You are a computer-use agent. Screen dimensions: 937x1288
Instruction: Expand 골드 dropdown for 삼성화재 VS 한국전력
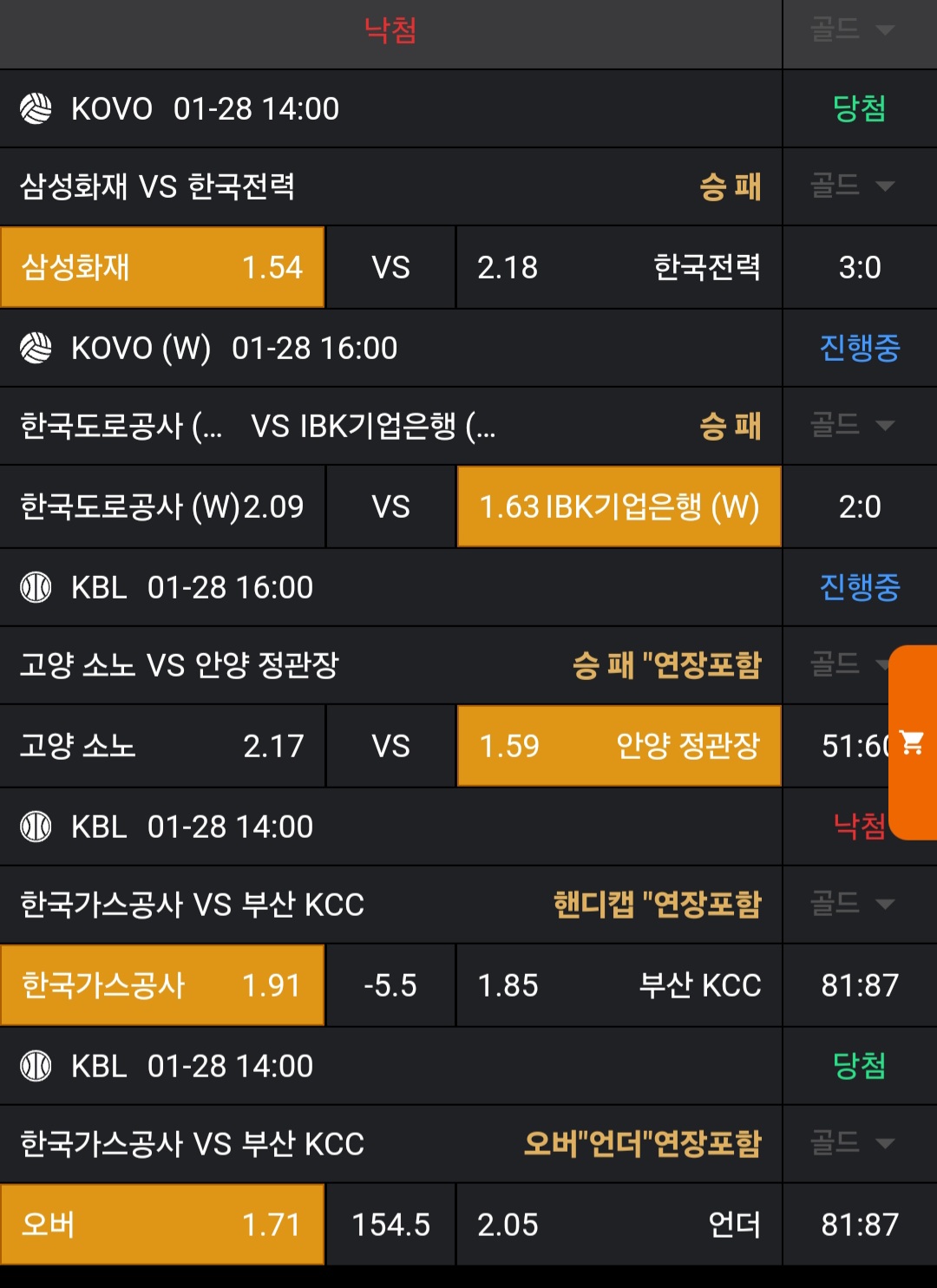coord(852,186)
